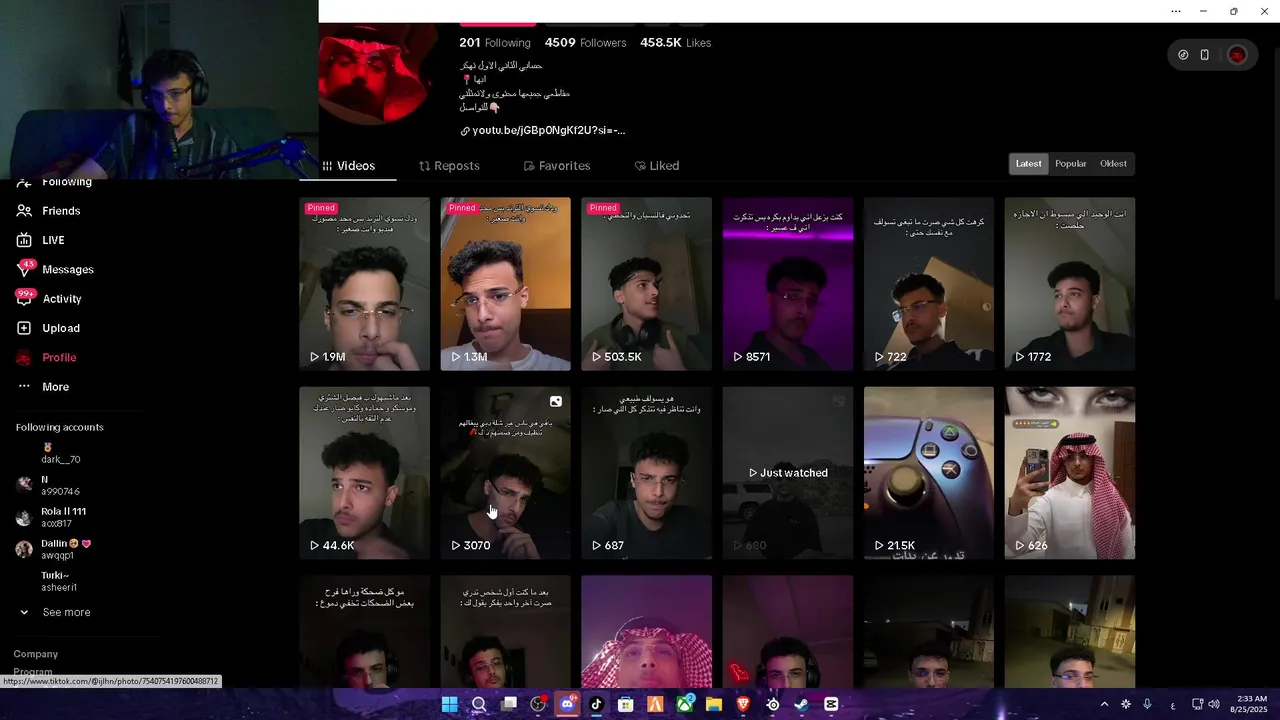Open the video with 1772 views
1280x720 pixels.
point(1070,284)
